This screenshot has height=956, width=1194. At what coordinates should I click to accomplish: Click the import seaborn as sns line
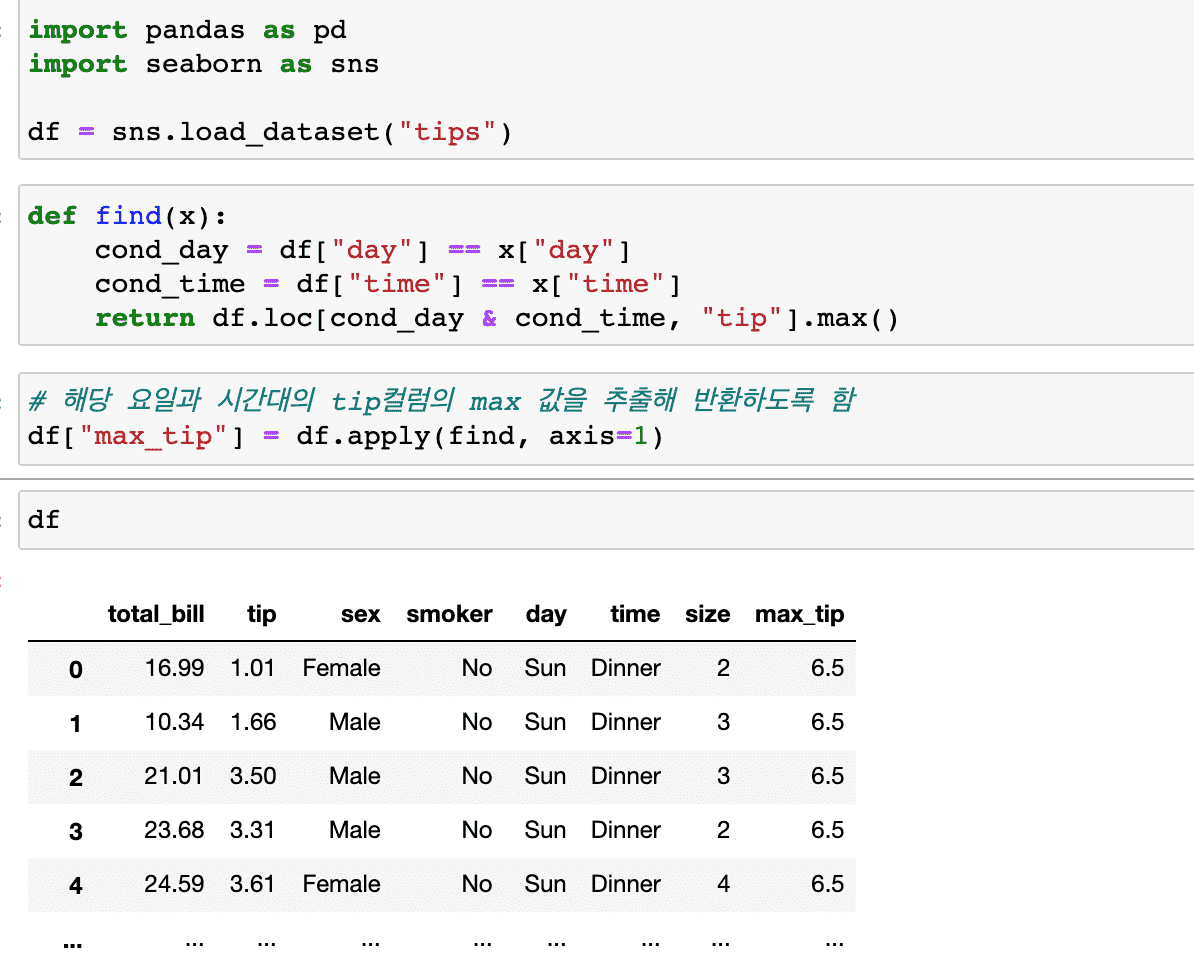click(203, 64)
